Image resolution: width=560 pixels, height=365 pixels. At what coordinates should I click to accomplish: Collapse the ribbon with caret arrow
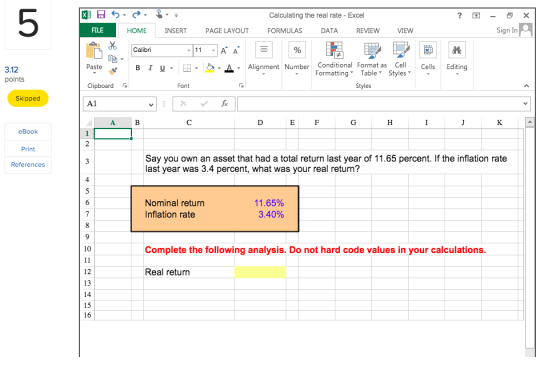point(526,86)
